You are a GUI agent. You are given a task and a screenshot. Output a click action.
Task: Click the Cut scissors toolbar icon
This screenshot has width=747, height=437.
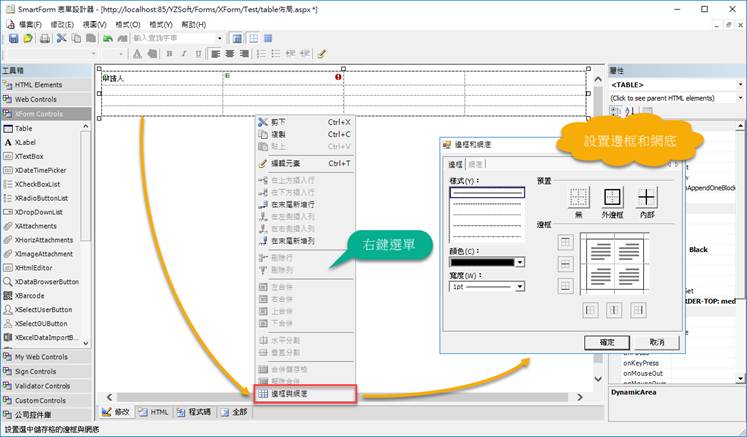[x=62, y=38]
